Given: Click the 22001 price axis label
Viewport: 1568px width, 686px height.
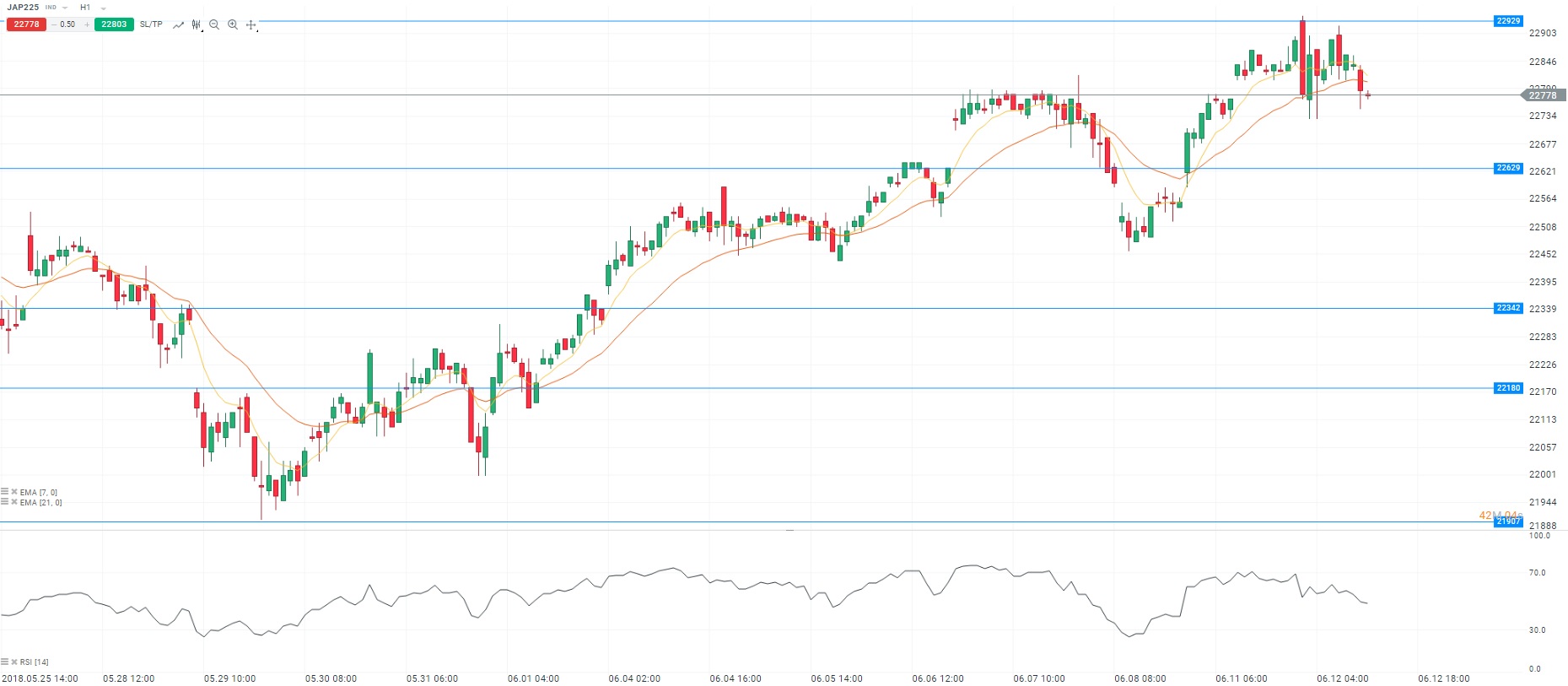Looking at the screenshot, I should pyautogui.click(x=1543, y=474).
